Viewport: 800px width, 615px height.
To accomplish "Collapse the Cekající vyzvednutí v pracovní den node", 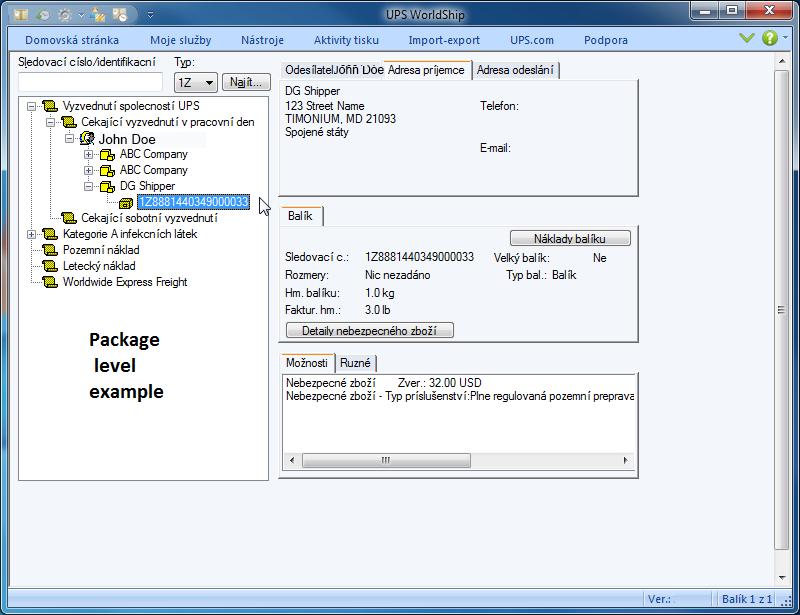I will (x=51, y=122).
